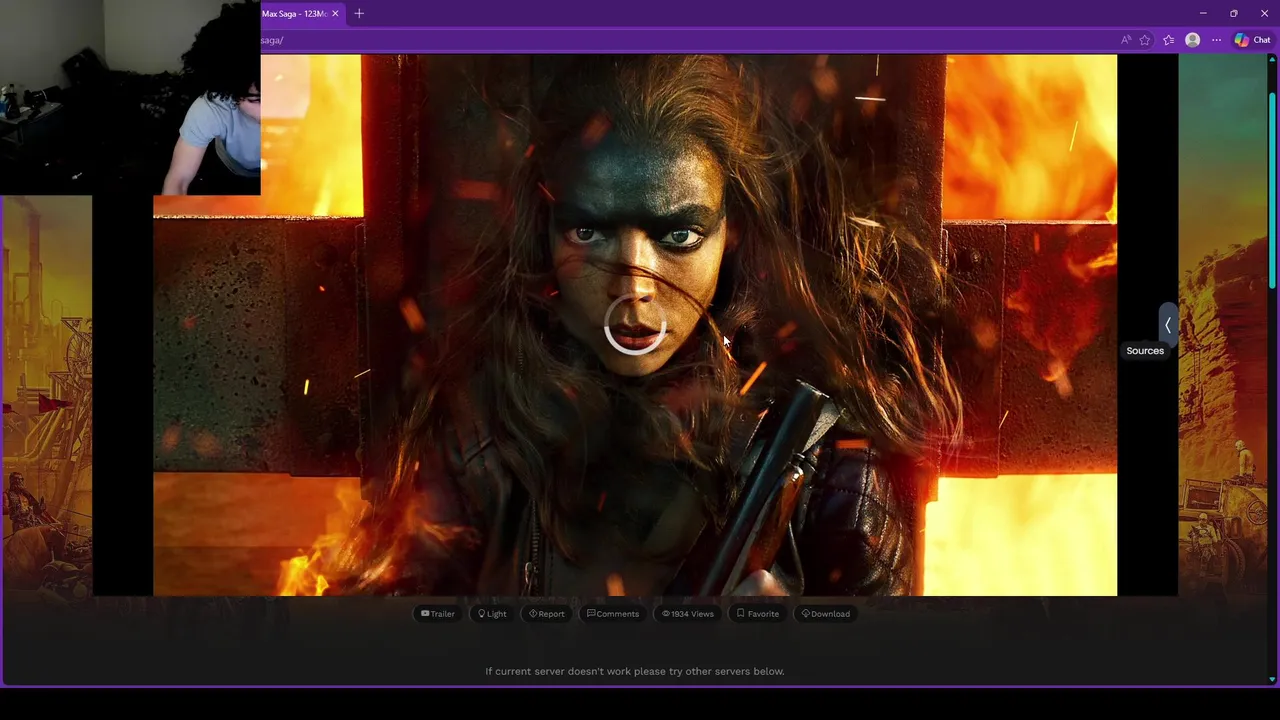Image resolution: width=1280 pixels, height=720 pixels.
Task: Open the Favorites list icon
Action: click(x=1168, y=40)
